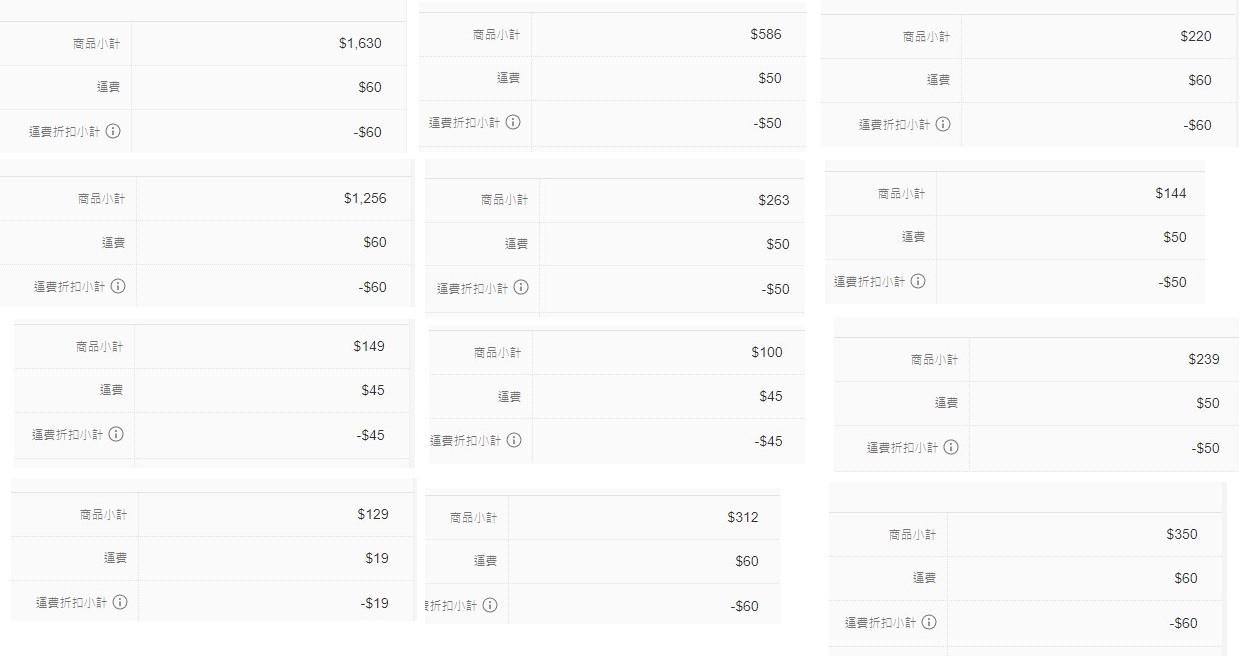Select the $1,256 product subtotal value
1258x670 pixels.
(x=365, y=198)
